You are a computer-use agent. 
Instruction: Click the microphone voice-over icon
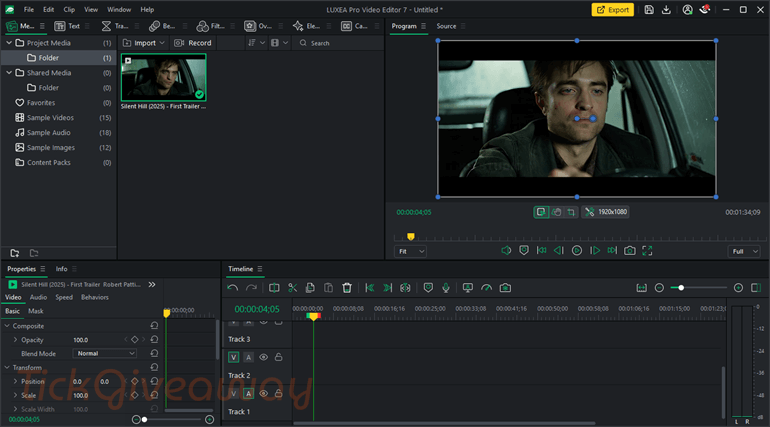click(x=446, y=288)
